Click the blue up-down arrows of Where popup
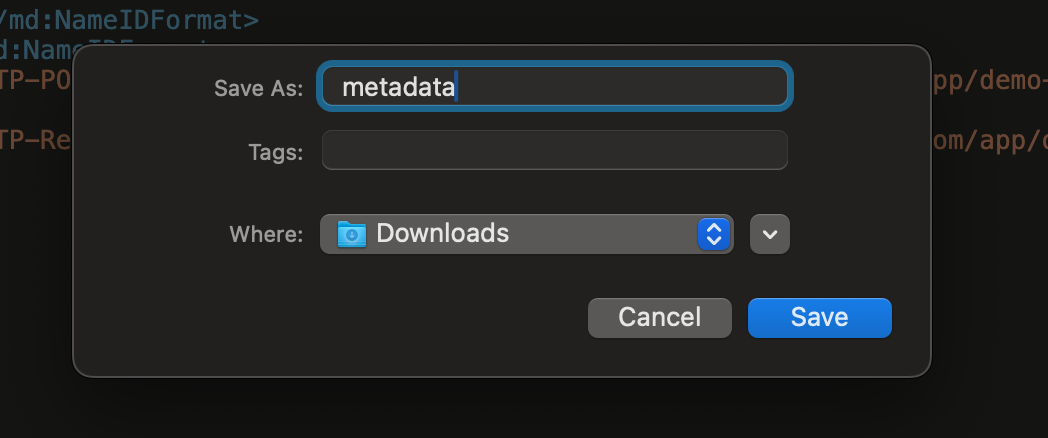Image resolution: width=1048 pixels, height=438 pixels. click(x=713, y=234)
